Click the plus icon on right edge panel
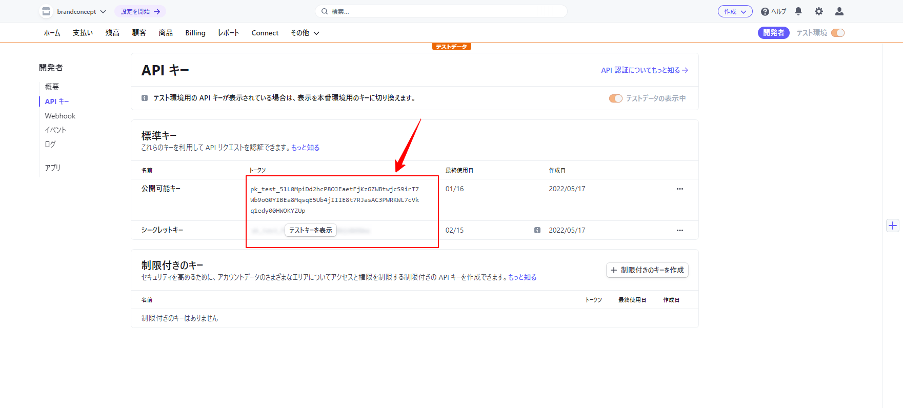Viewport: 904px width, 408px height. click(x=892, y=226)
